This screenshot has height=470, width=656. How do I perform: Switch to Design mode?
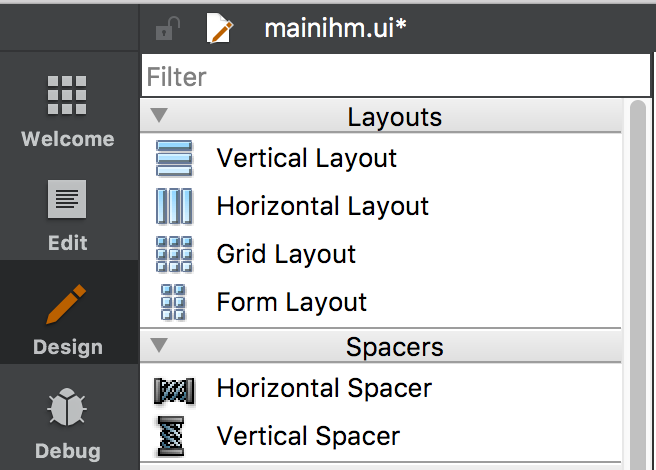(x=67, y=312)
